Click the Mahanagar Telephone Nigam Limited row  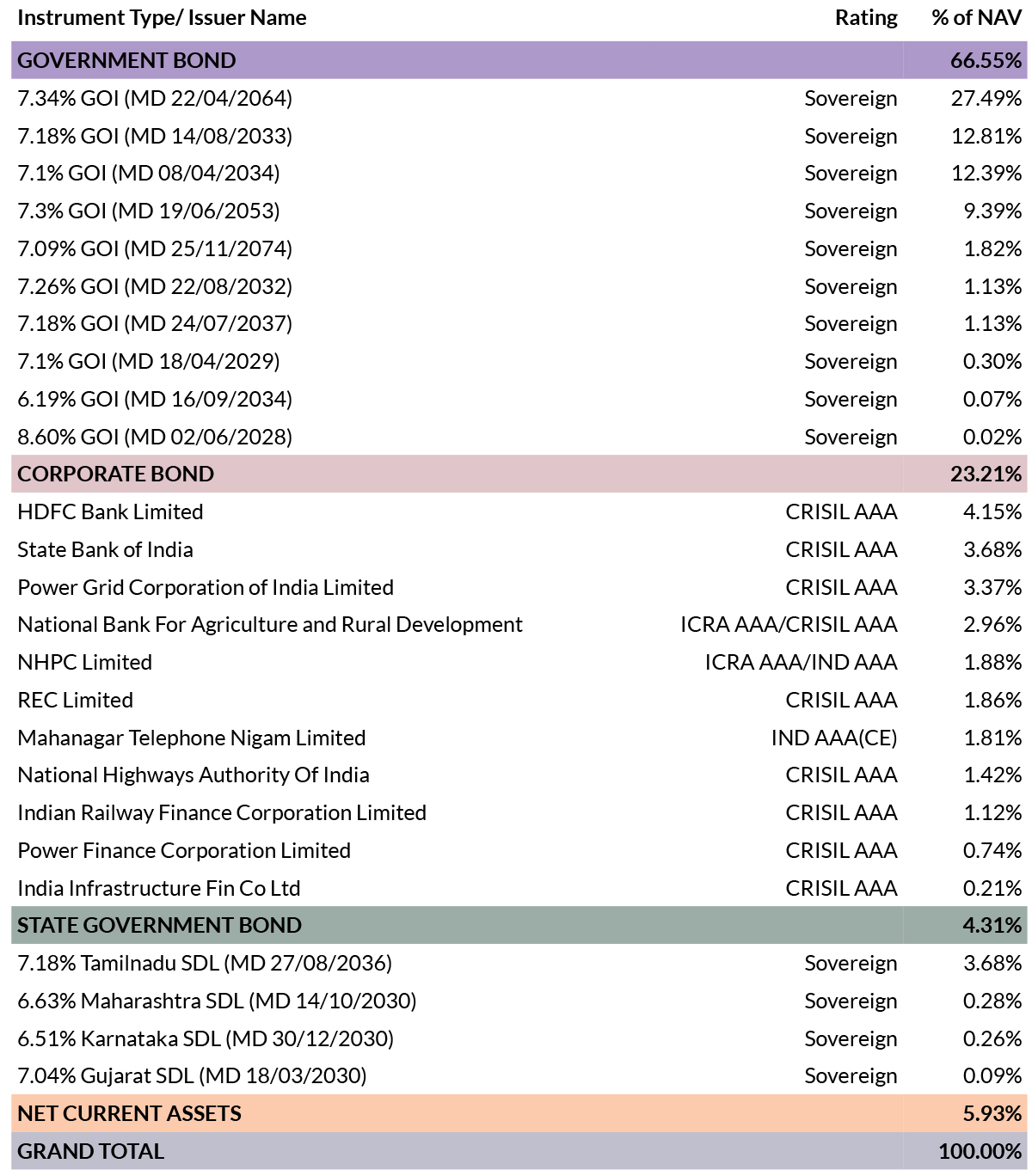pyautogui.click(x=191, y=738)
